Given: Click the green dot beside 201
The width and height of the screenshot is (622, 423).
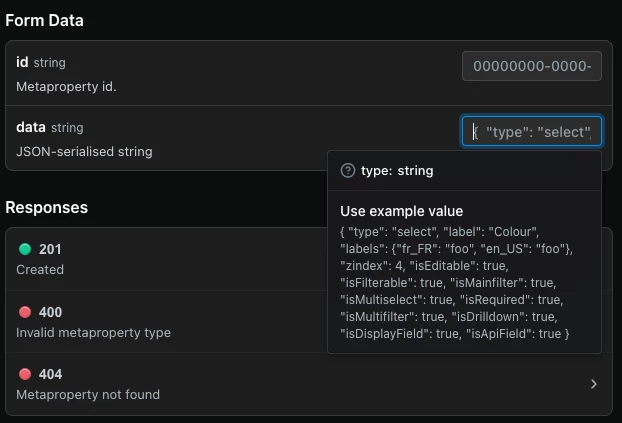Looking at the screenshot, I should click(25, 249).
